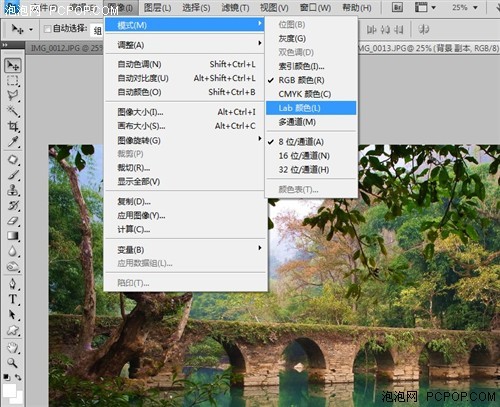The image size is (500, 407).
Task: Open the 图层(L) menu
Action: click(158, 7)
